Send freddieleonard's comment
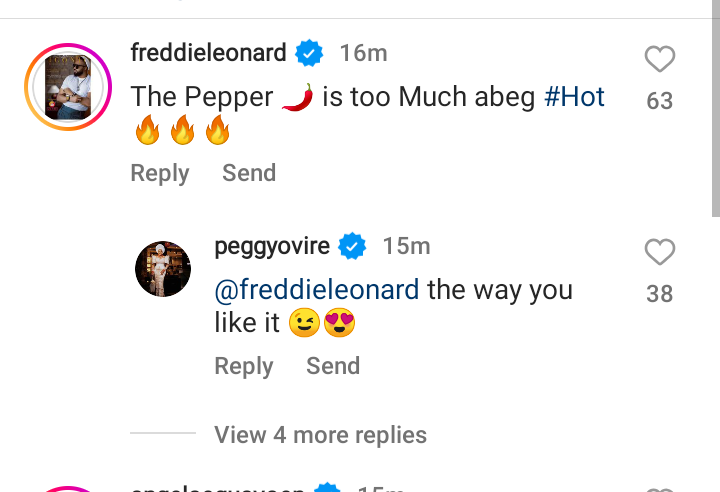Viewport: 720px width, 492px height. point(249,173)
